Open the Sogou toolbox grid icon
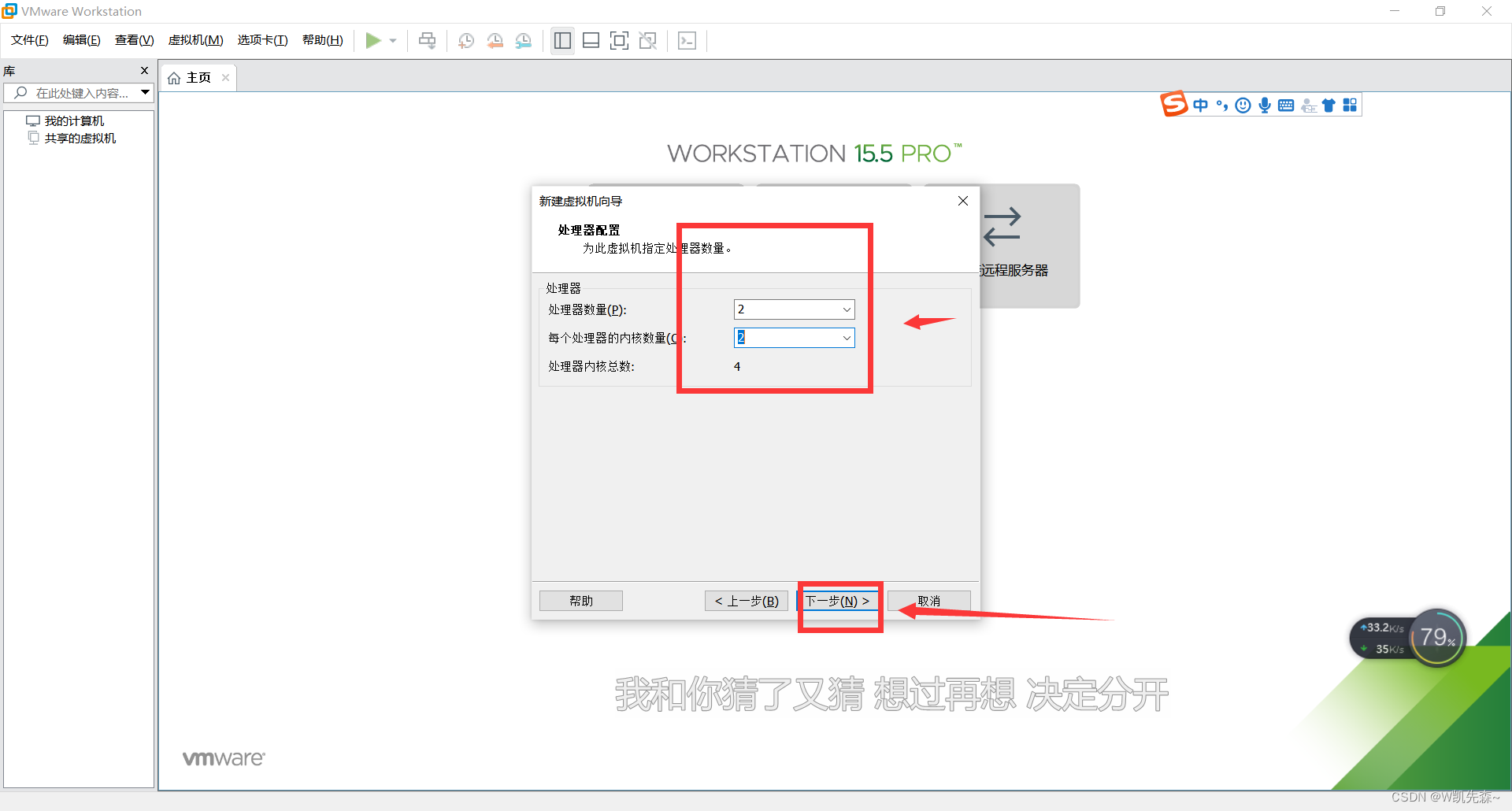 [1350, 106]
